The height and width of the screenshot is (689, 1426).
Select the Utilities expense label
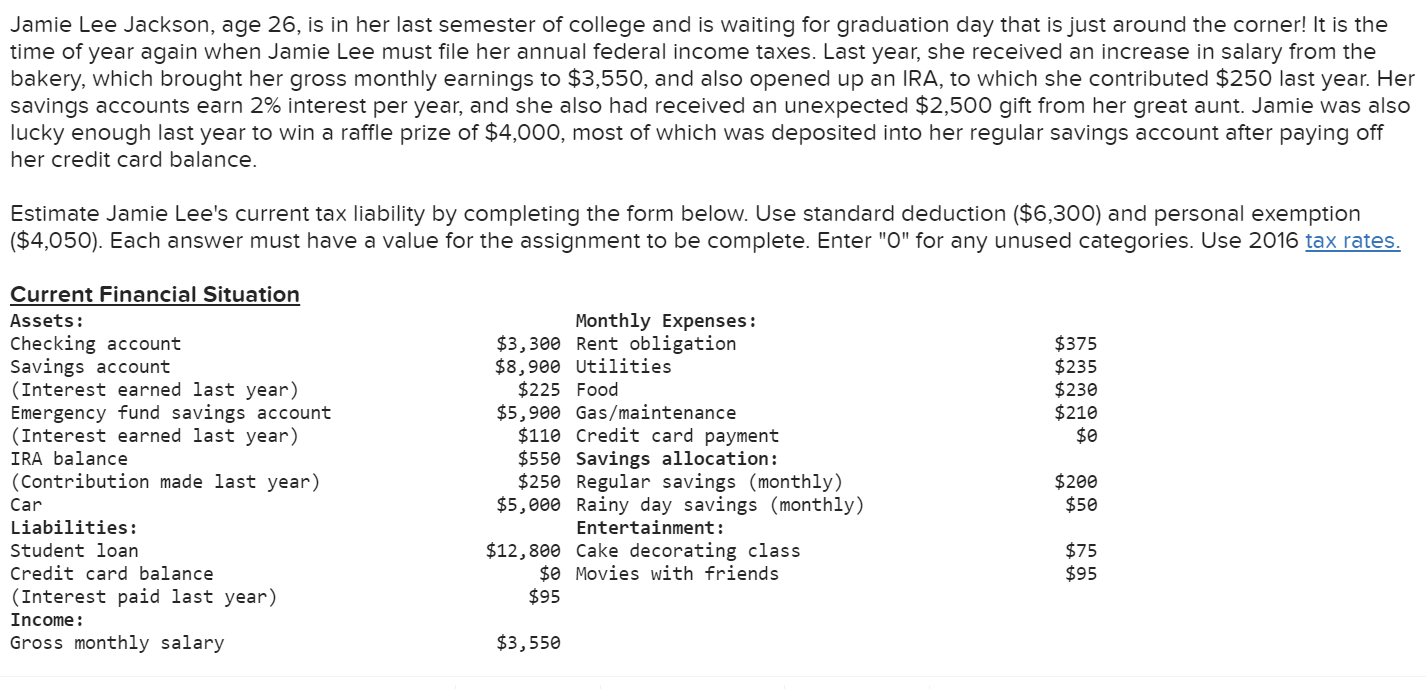point(624,367)
